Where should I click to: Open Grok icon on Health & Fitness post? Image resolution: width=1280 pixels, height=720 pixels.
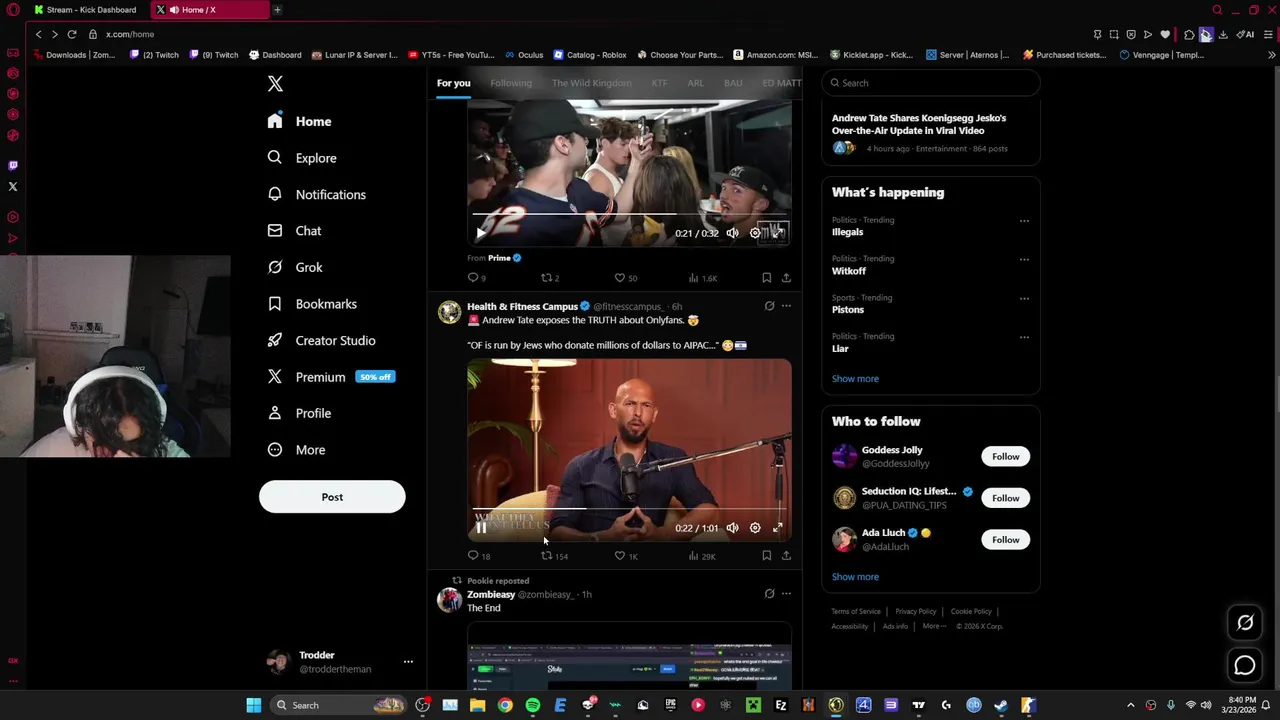tap(769, 306)
